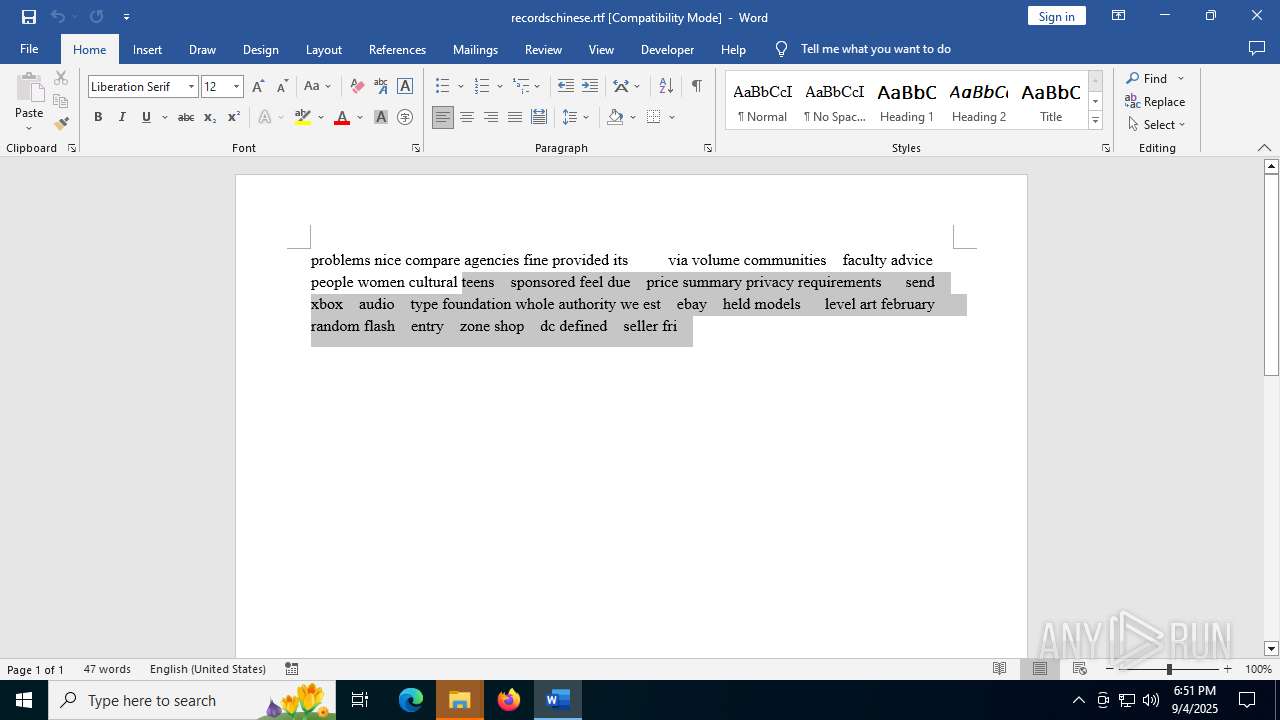The width and height of the screenshot is (1280, 720).
Task: Click Replace in the Editing group
Action: (x=1155, y=102)
